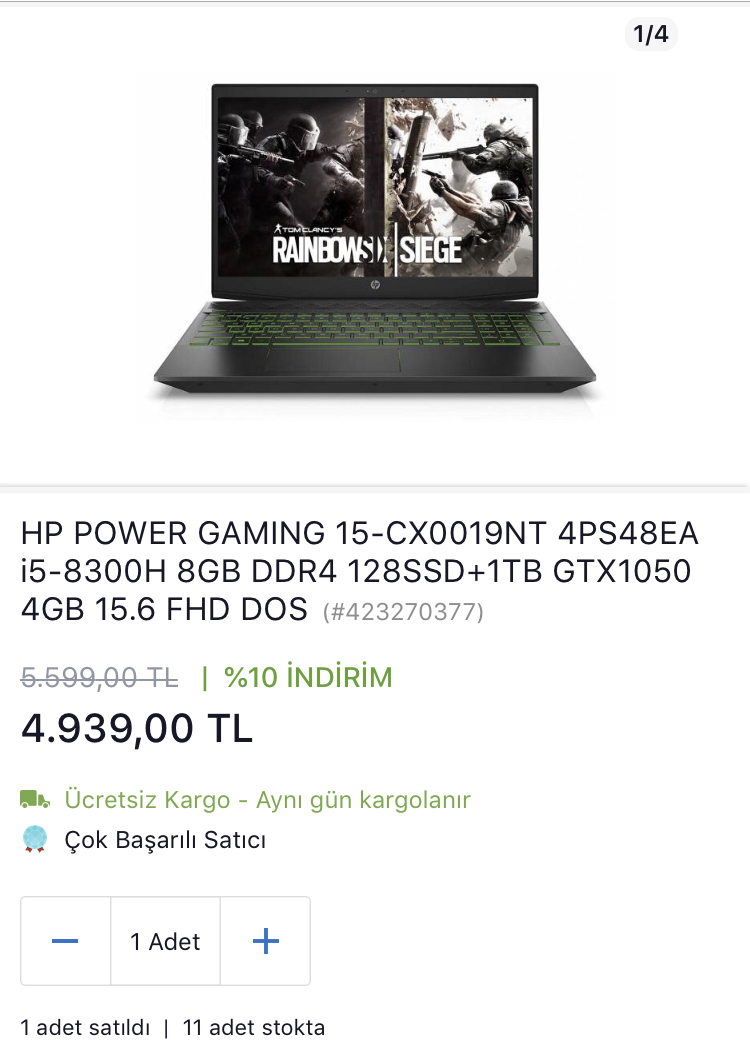Click the 1 adet satıldı sold text
750x1063 pixels.
85,1028
